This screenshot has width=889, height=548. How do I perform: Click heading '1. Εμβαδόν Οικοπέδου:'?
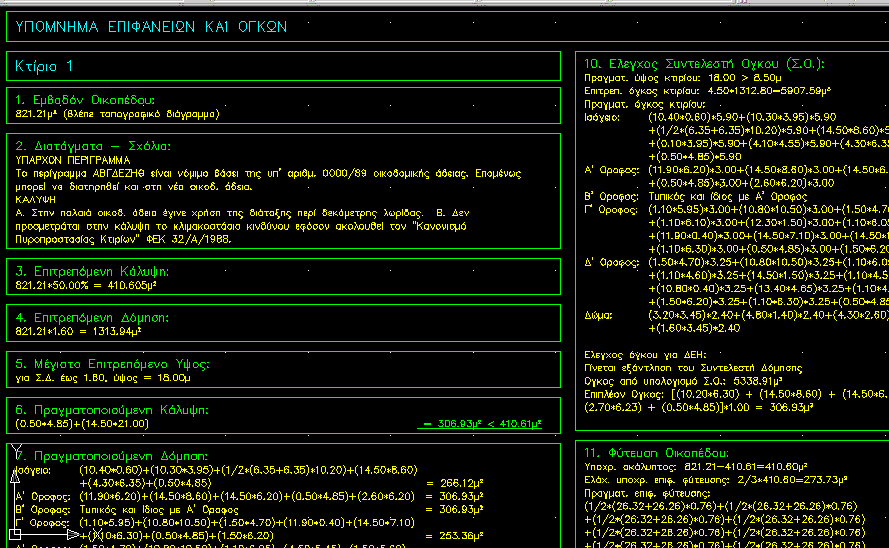pyautogui.click(x=85, y=100)
